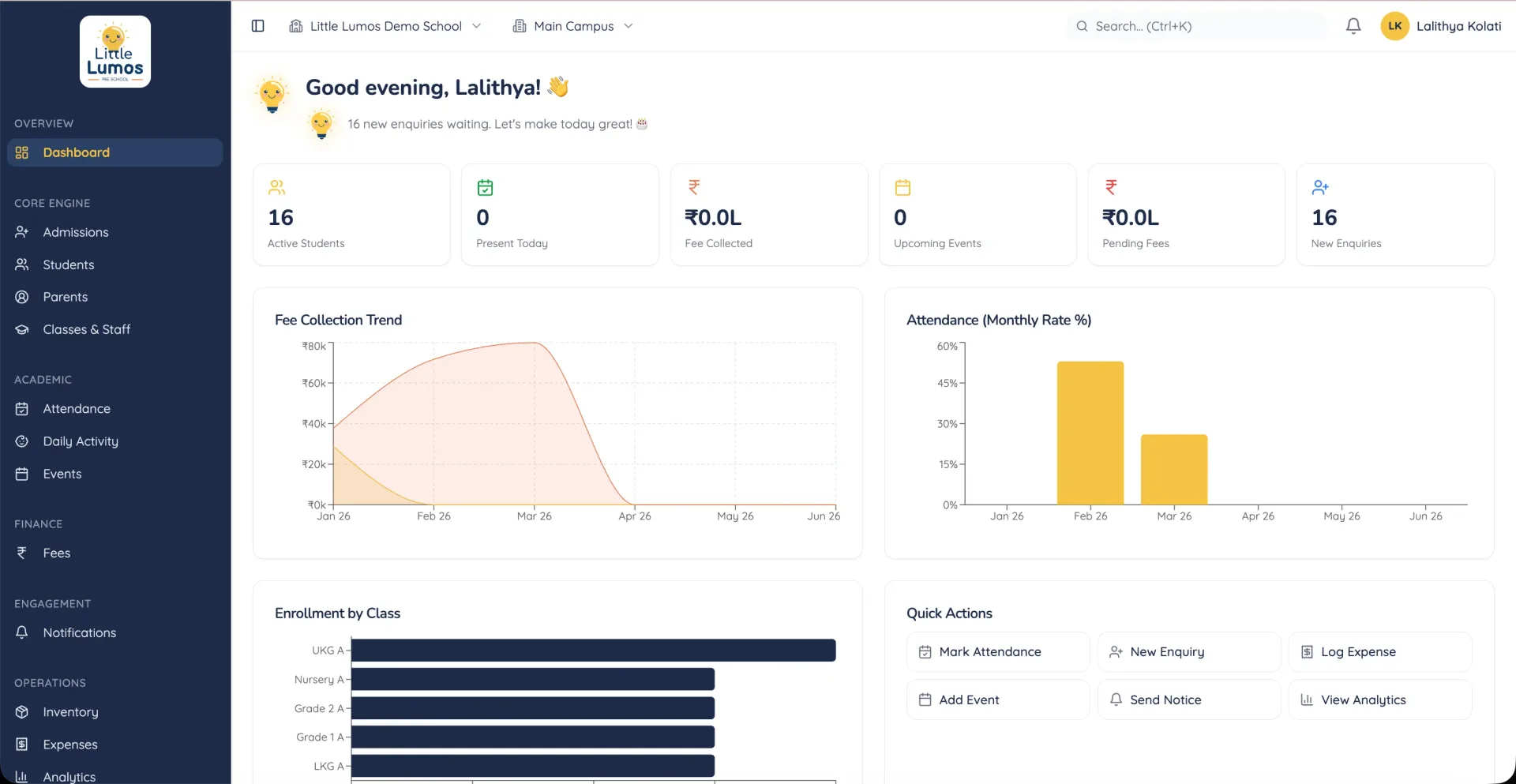
Task: Click the LK user avatar
Action: [1394, 26]
